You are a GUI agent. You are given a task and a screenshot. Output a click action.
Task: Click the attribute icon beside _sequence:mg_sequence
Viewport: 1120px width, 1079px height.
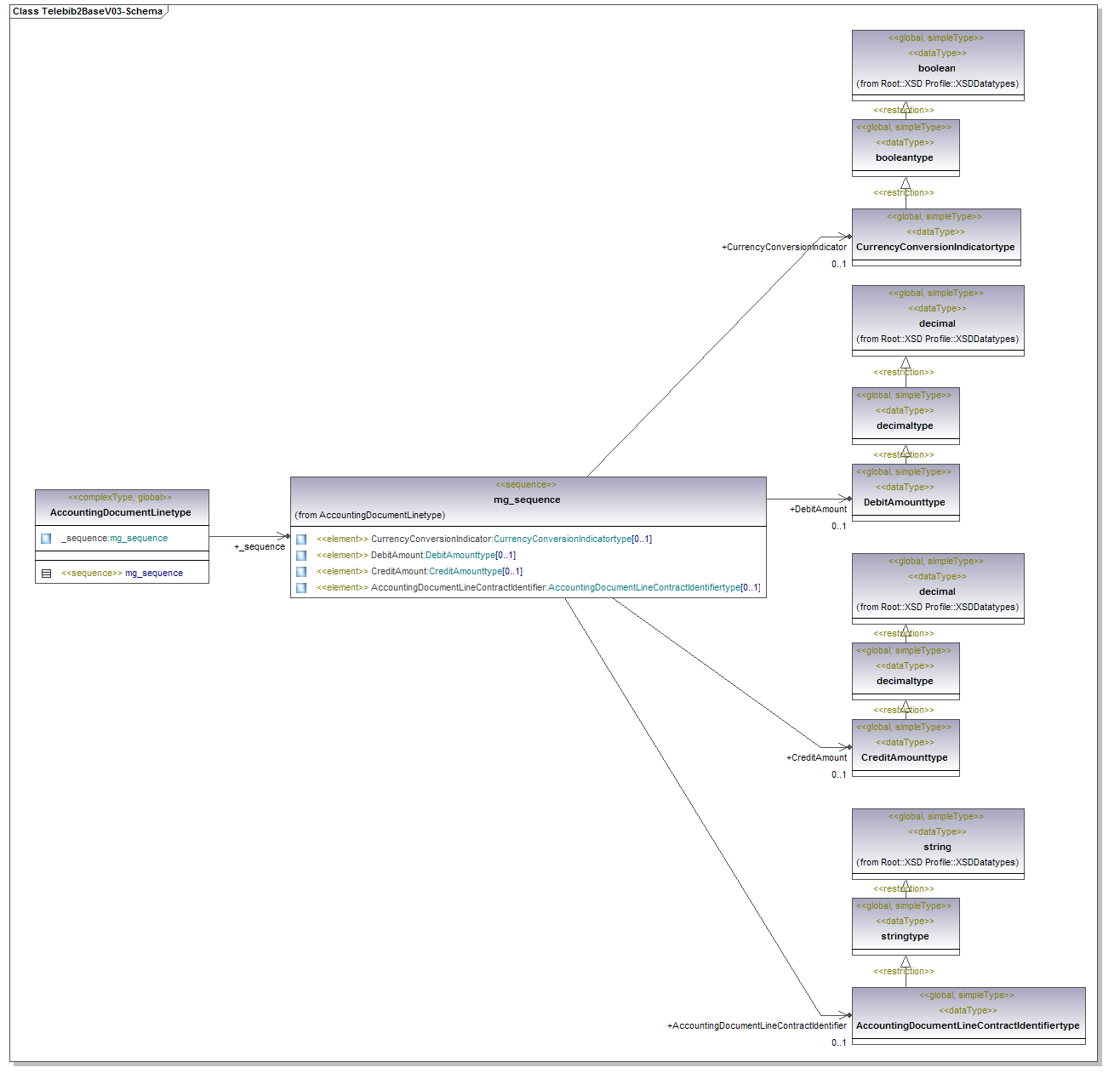[x=46, y=539]
